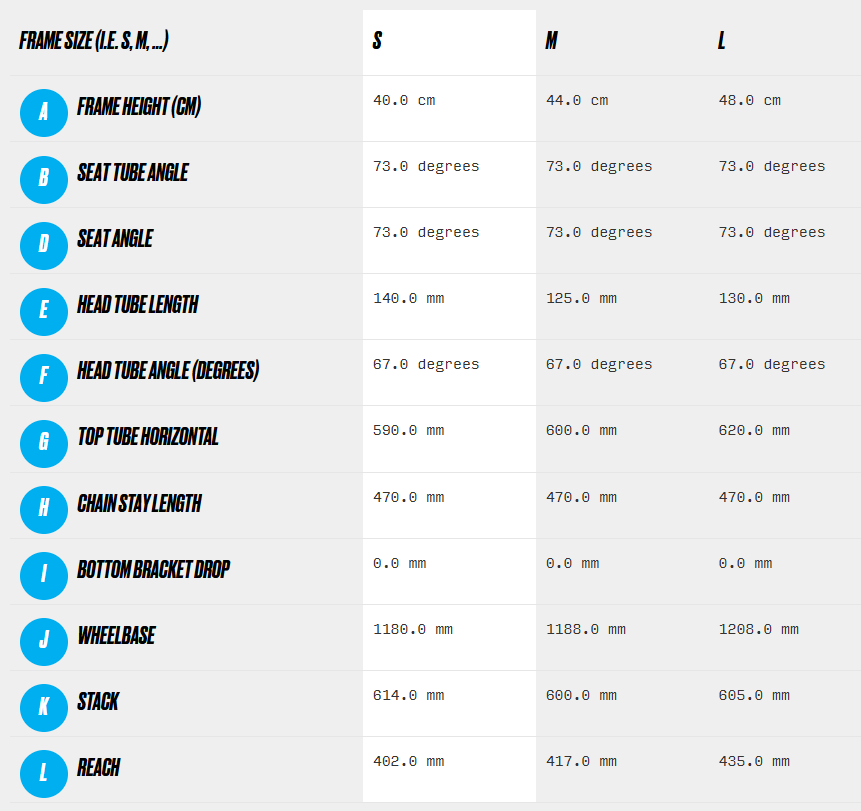Click the Chain Stay Length row label
Image resolution: width=861 pixels, height=811 pixels.
point(139,504)
